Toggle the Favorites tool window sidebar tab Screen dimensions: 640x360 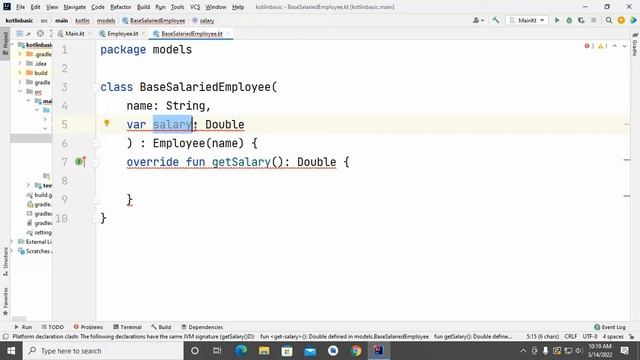click(x=5, y=302)
